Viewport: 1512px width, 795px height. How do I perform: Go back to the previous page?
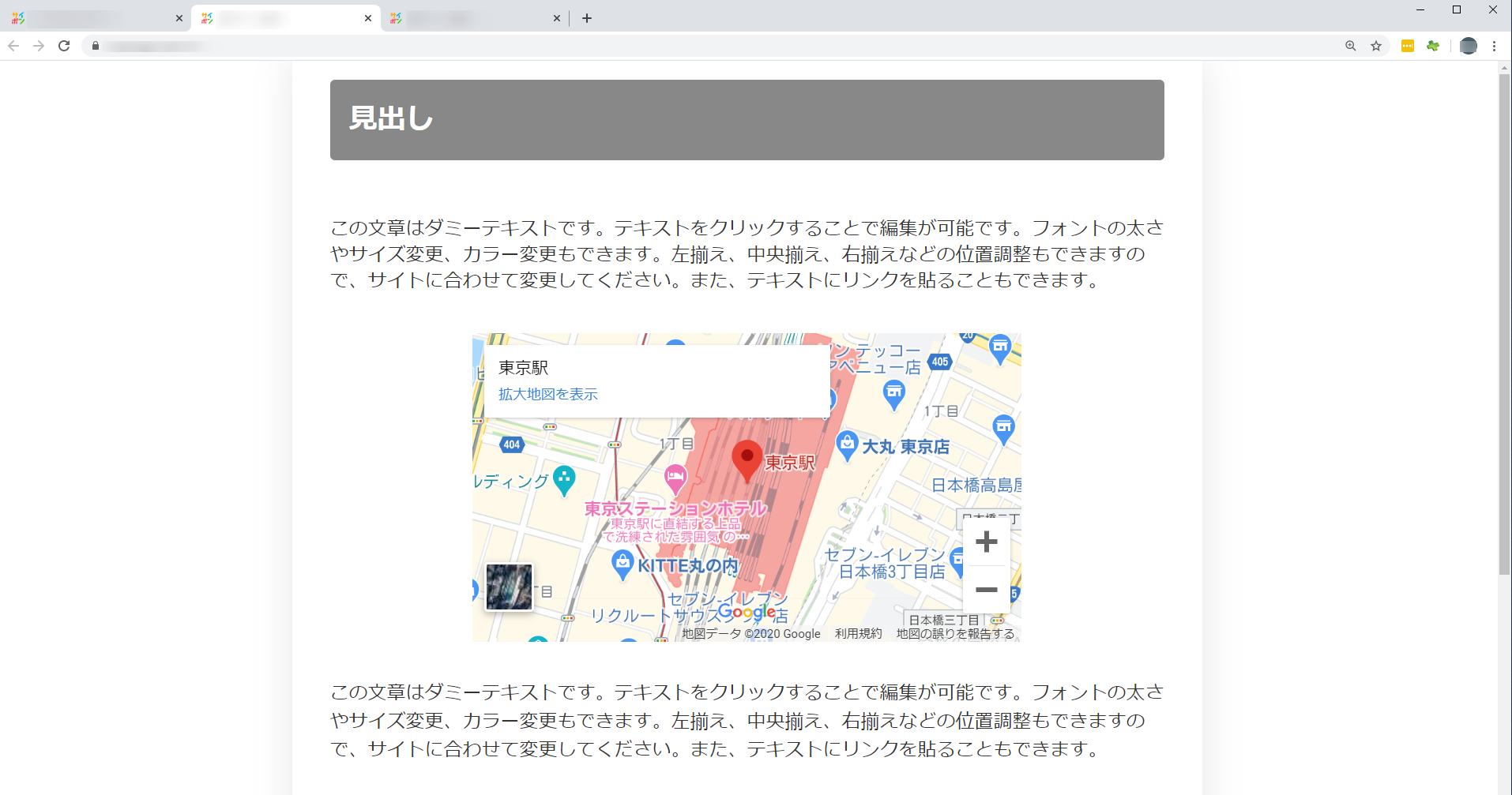click(x=13, y=46)
